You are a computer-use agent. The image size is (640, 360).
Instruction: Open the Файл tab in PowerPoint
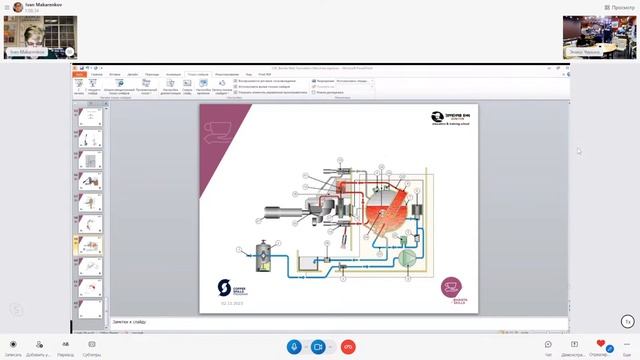[79, 74]
